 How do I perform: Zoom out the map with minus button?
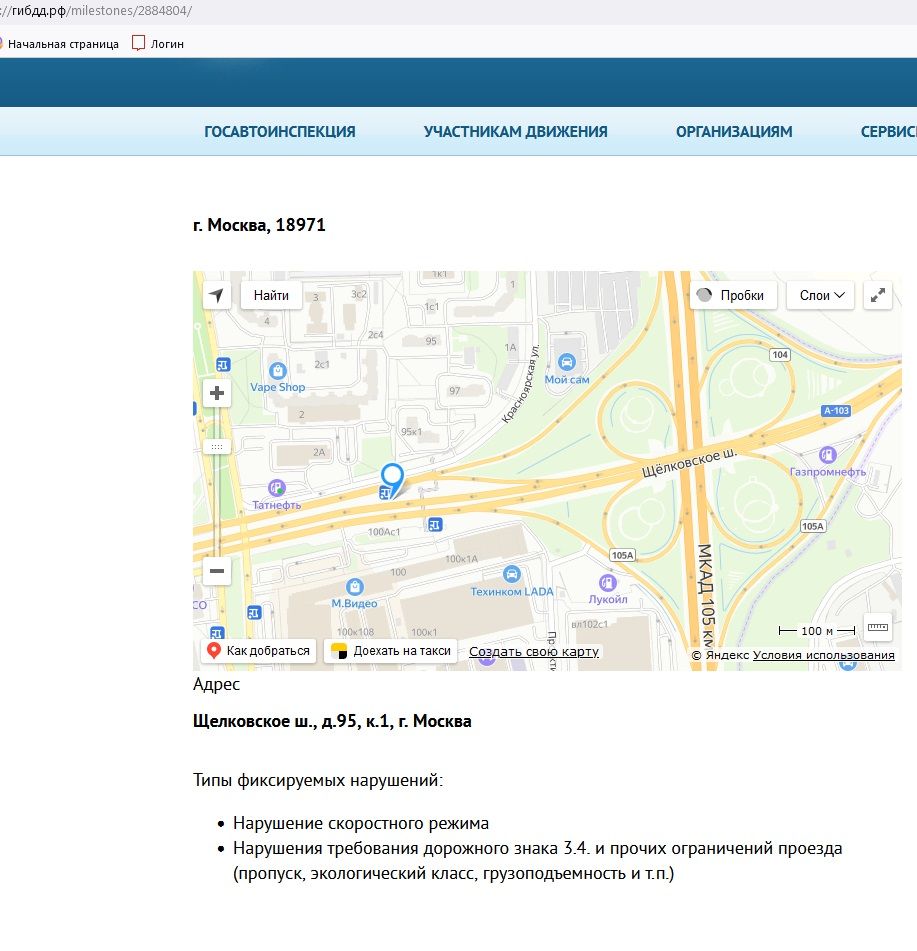point(217,571)
